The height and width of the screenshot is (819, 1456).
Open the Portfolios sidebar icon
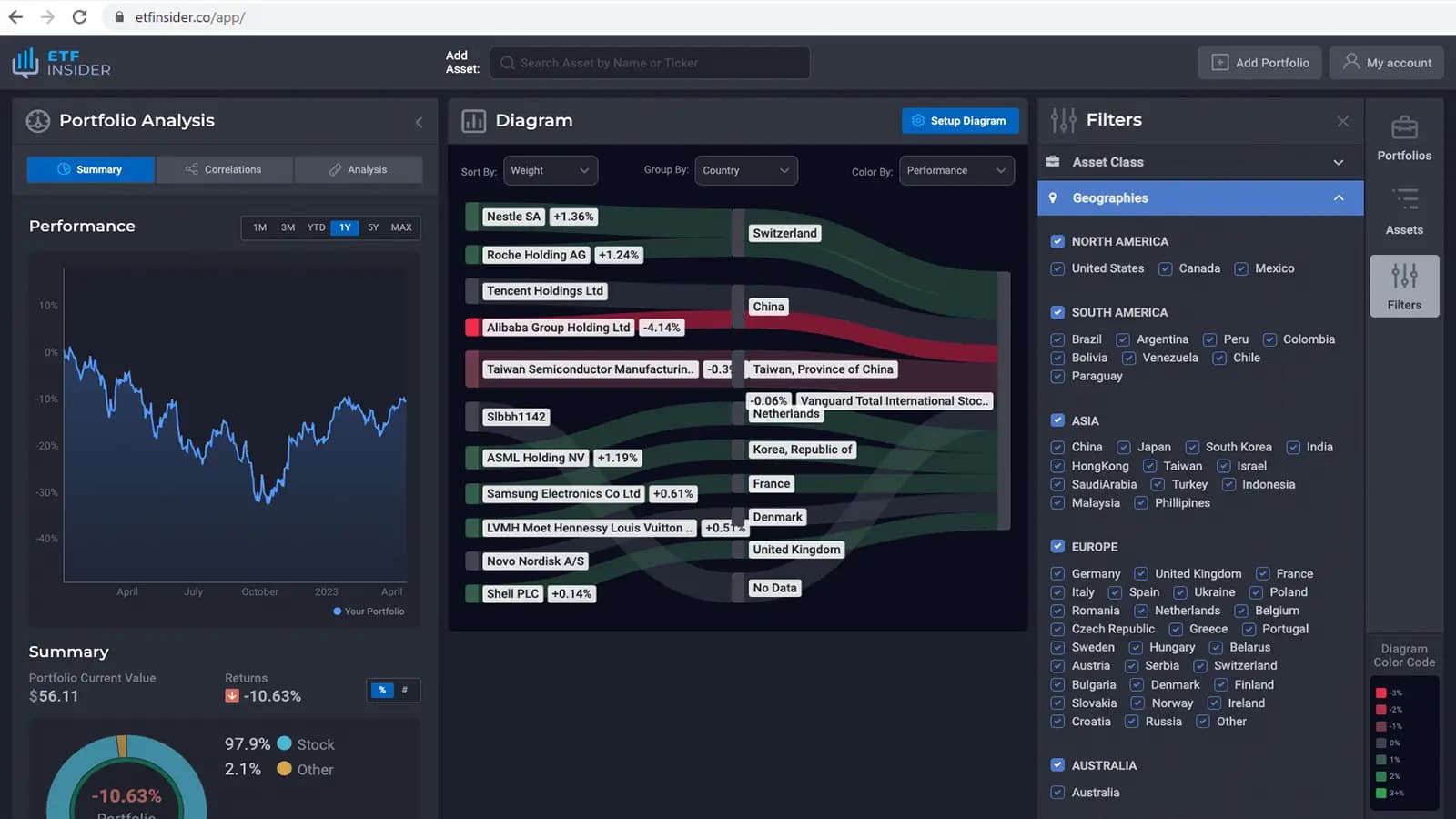1404,139
